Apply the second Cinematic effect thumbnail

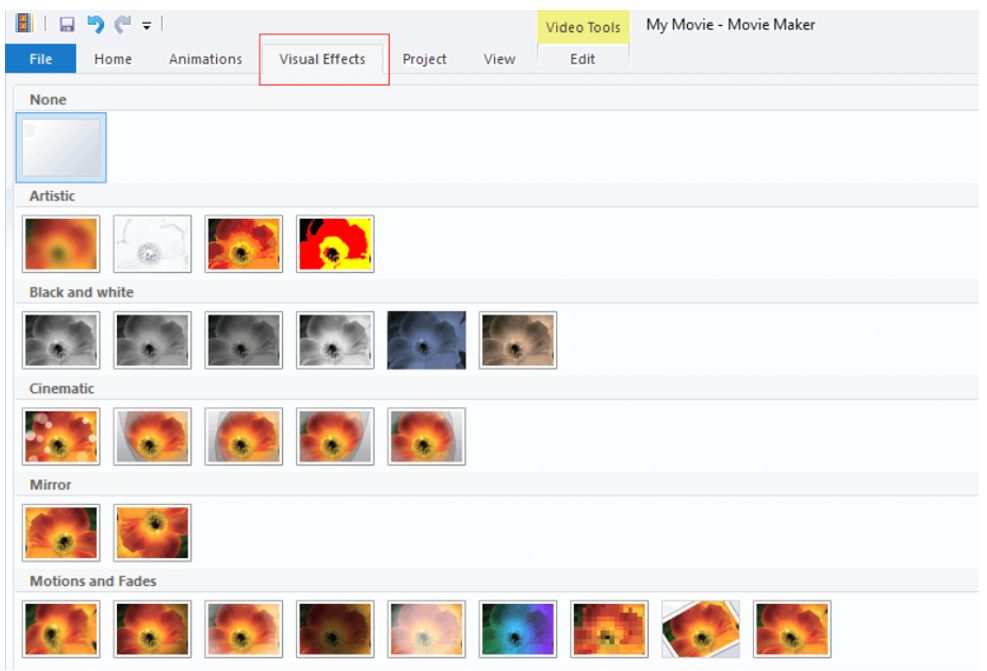click(152, 436)
